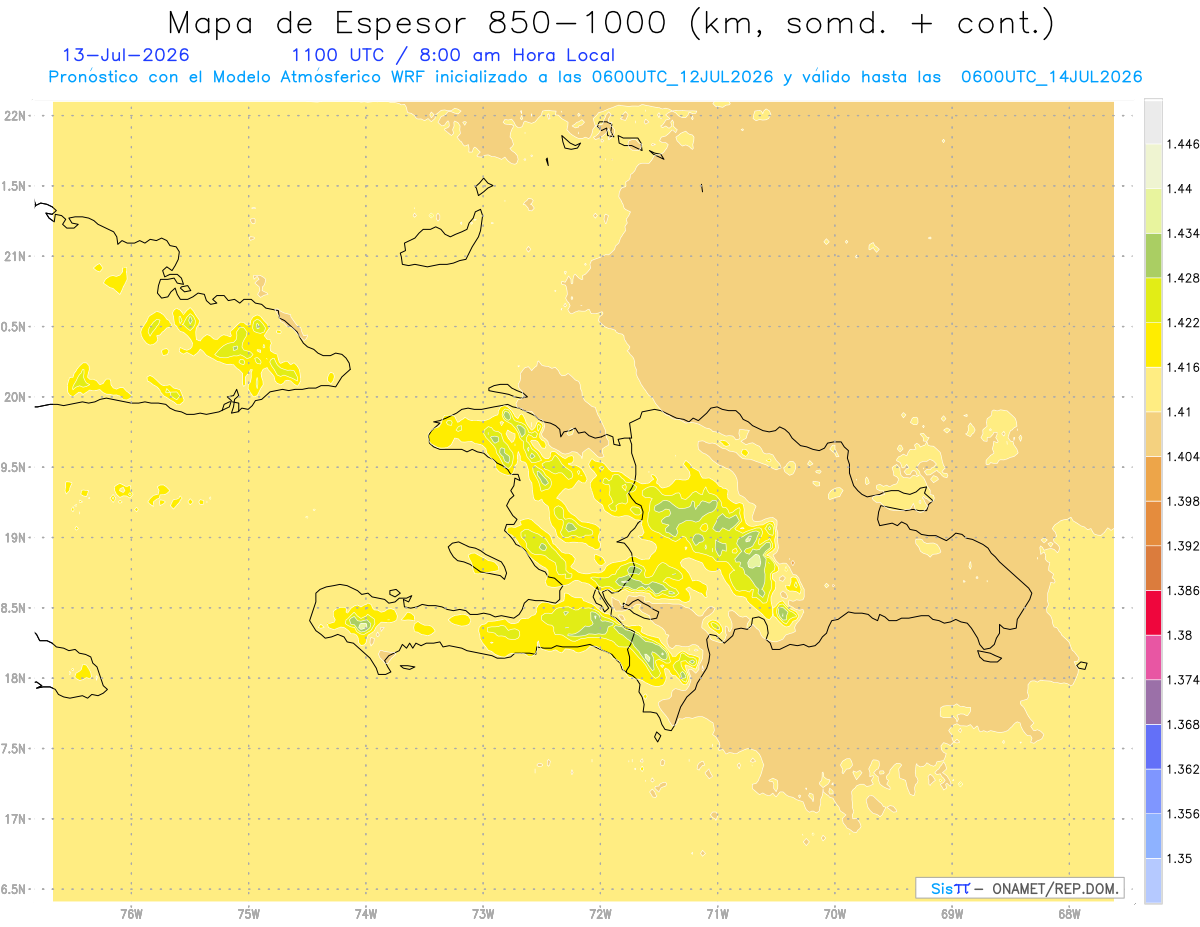
Task: Click the 1.368 colorbar value
Action: (x=1183, y=724)
